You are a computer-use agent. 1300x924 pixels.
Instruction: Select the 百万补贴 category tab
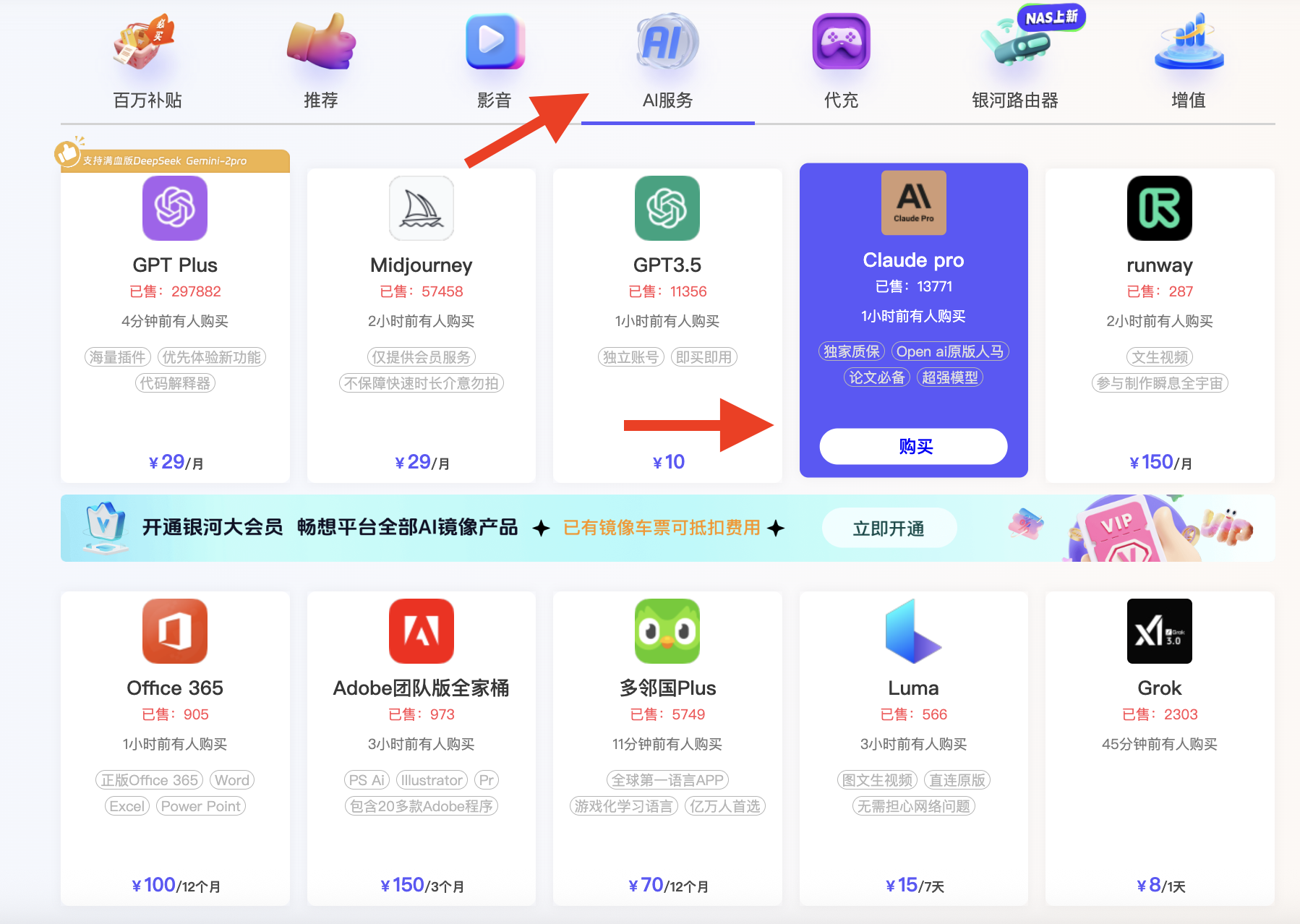147,100
